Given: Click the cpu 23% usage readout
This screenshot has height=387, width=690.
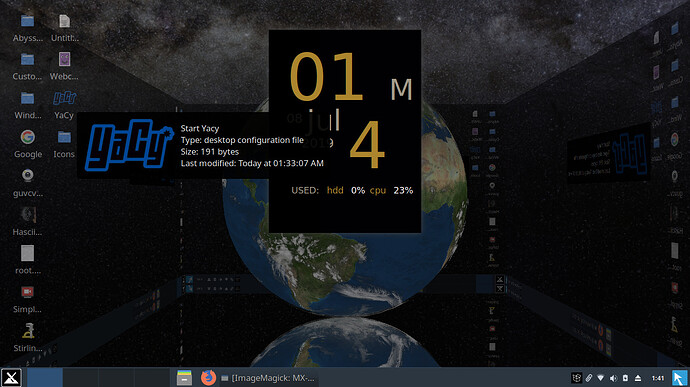Looking at the screenshot, I should point(391,190).
